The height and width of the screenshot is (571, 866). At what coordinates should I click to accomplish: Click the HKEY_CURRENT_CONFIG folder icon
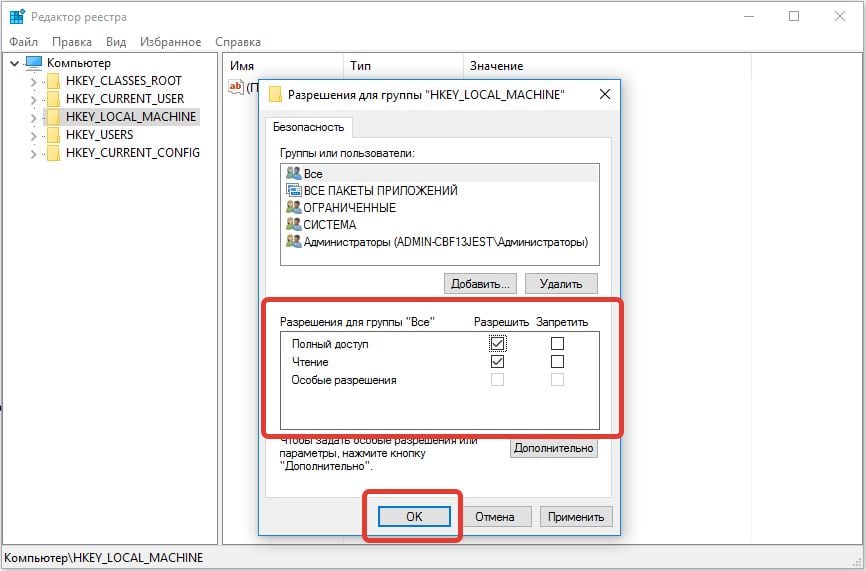pyautogui.click(x=53, y=153)
